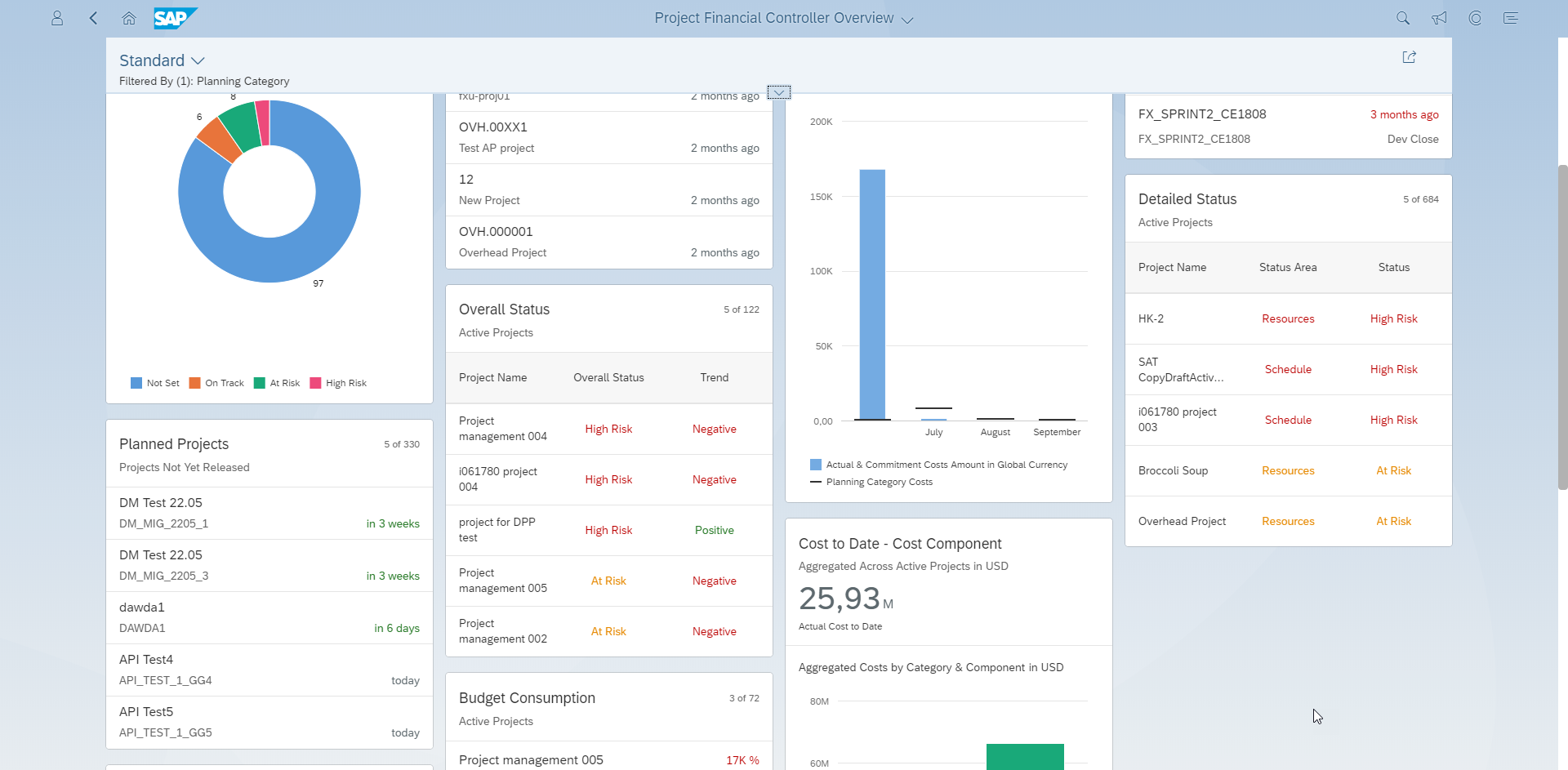This screenshot has height=770, width=1568.
Task: Collapse the header with the chevron button
Action: 779,92
